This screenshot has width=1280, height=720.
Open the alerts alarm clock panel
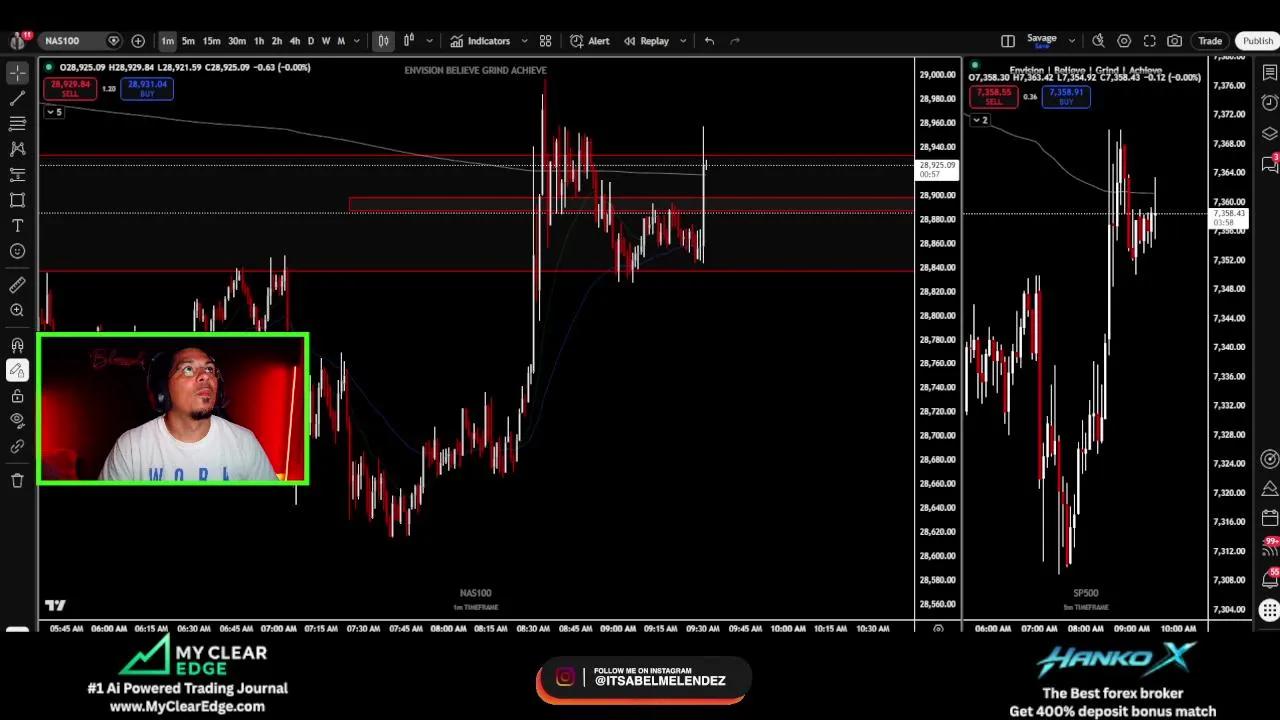1269,102
